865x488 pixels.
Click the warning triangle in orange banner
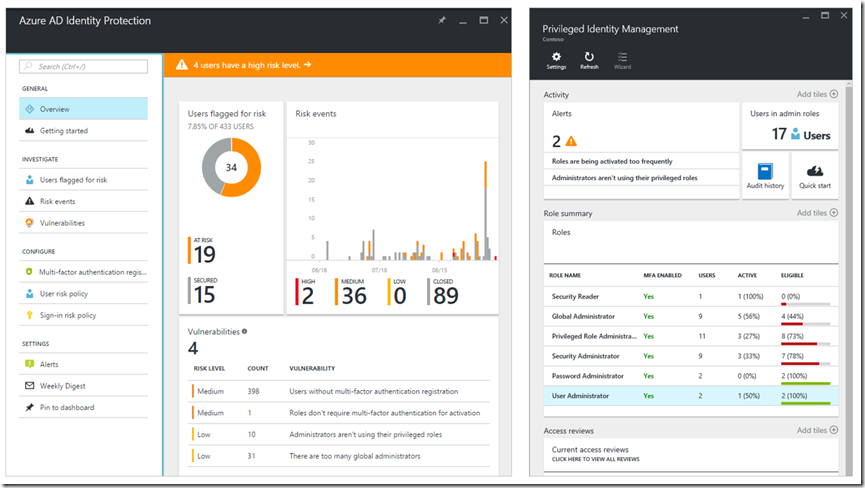click(x=182, y=65)
